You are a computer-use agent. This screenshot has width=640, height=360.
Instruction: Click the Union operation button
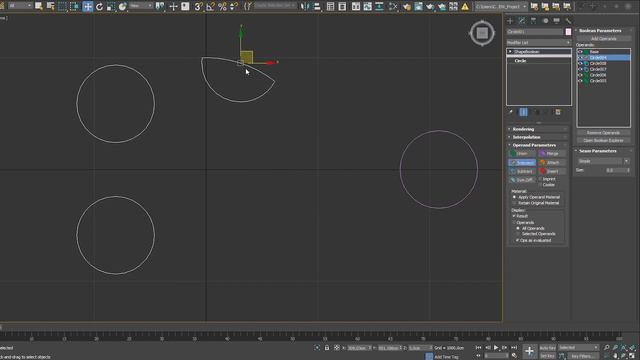click(522, 153)
